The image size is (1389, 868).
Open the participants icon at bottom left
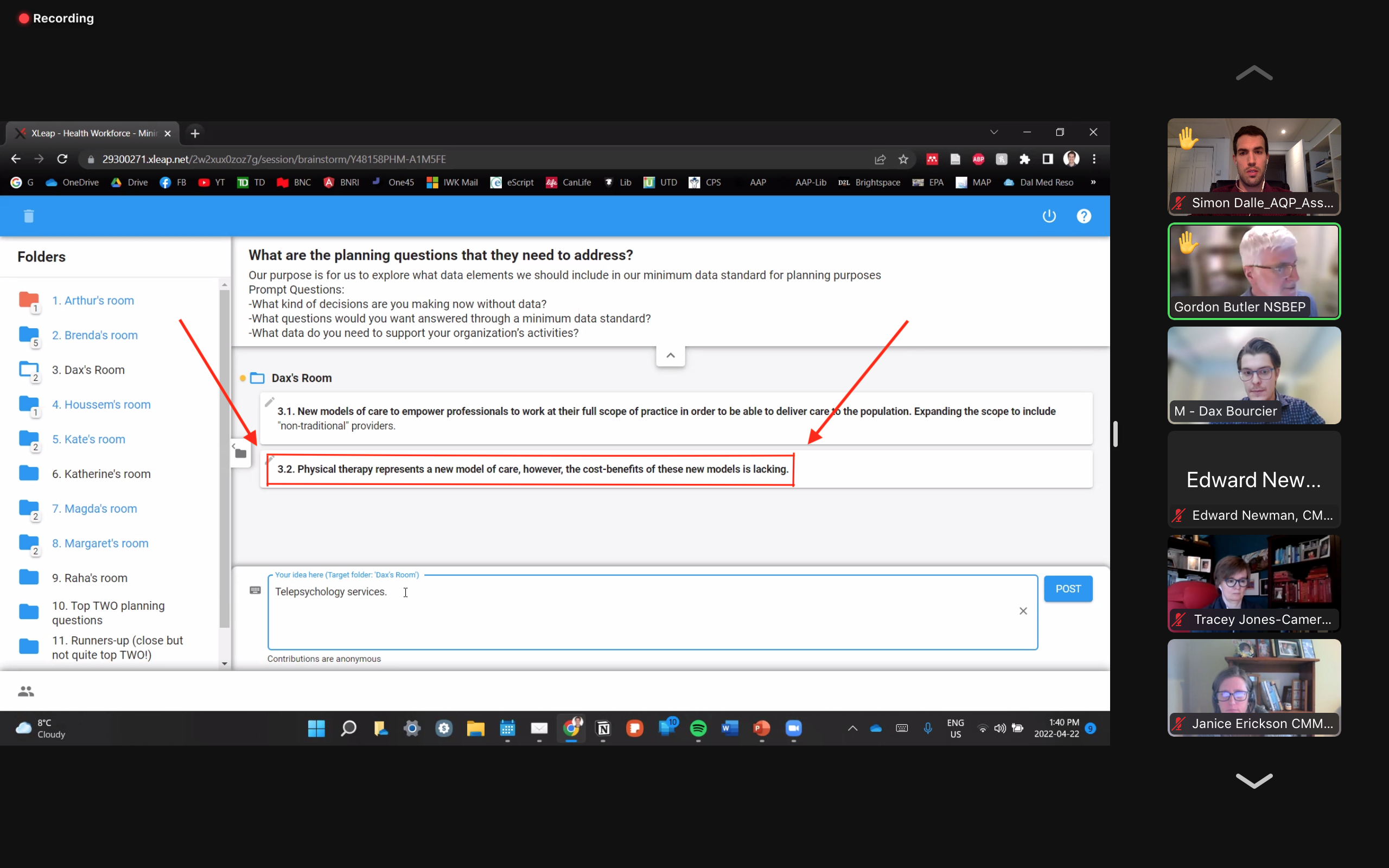pyautogui.click(x=26, y=691)
